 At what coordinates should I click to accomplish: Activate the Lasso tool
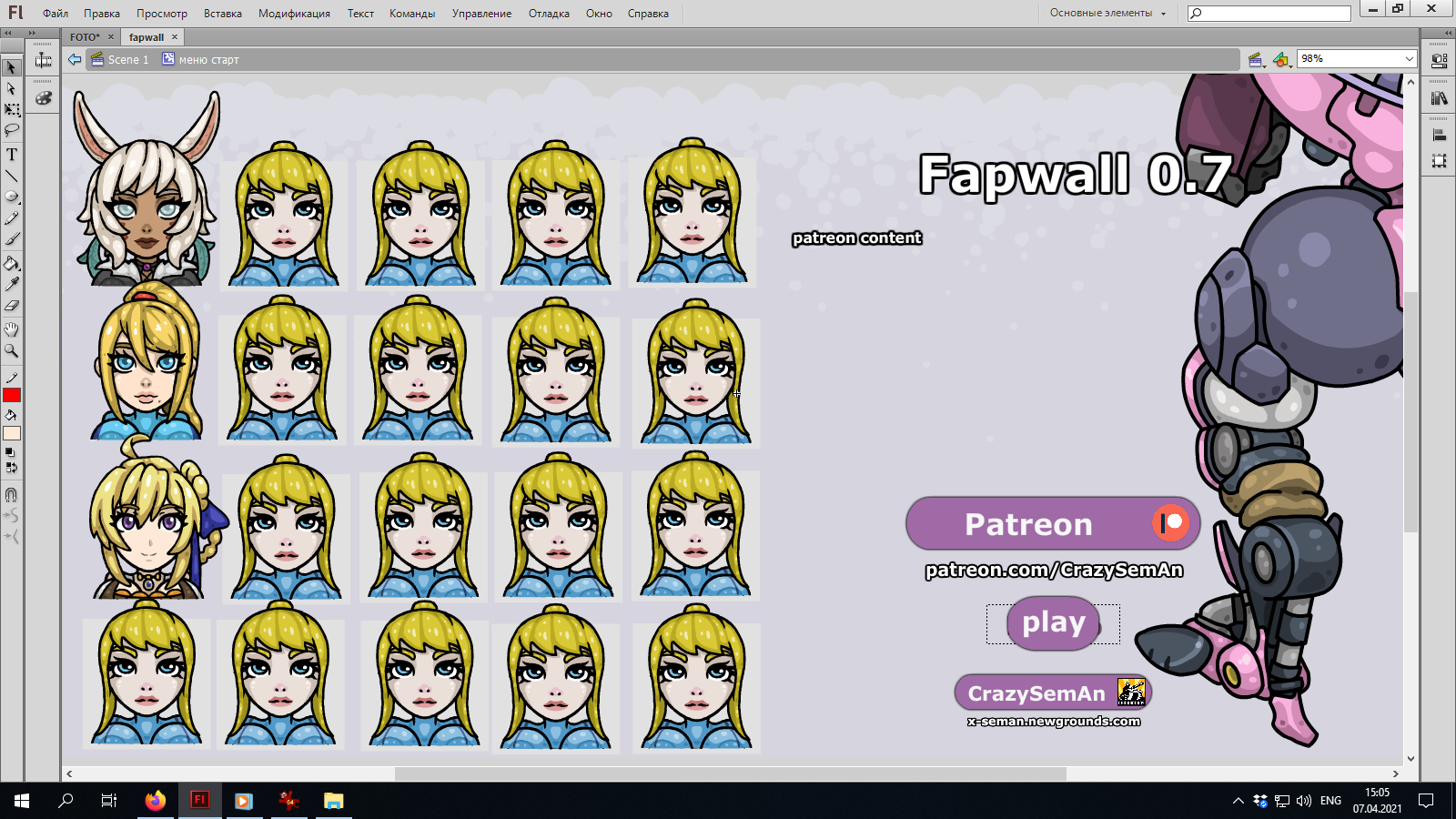pyautogui.click(x=12, y=131)
